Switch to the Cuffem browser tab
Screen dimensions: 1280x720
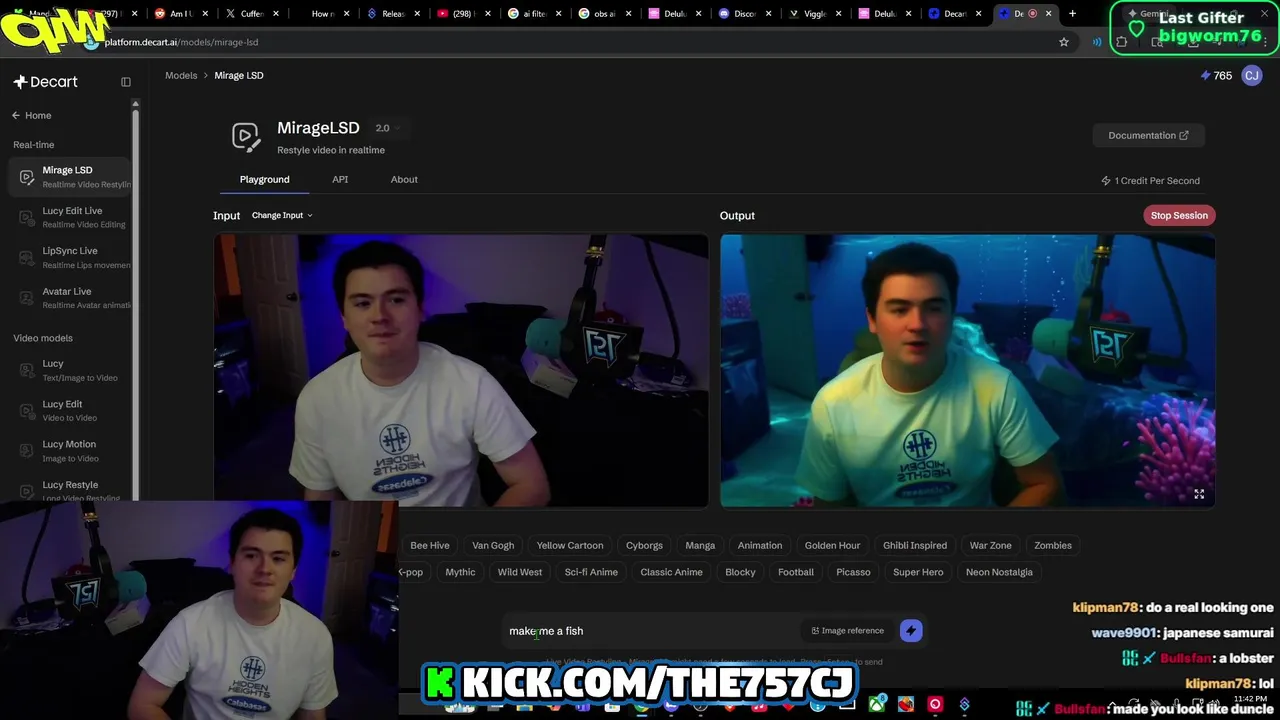tap(252, 14)
